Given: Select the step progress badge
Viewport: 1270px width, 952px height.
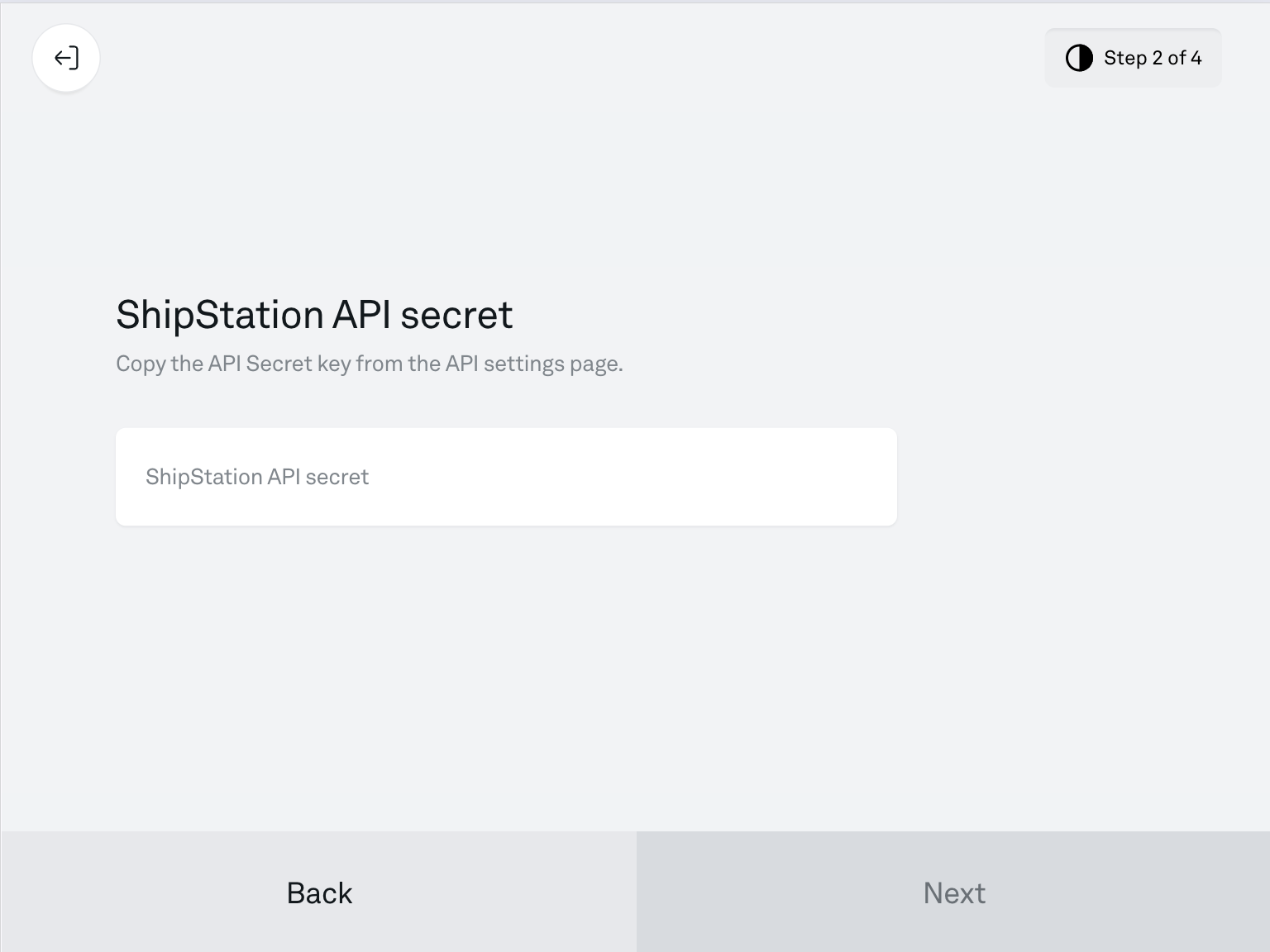Looking at the screenshot, I should coord(1133,58).
